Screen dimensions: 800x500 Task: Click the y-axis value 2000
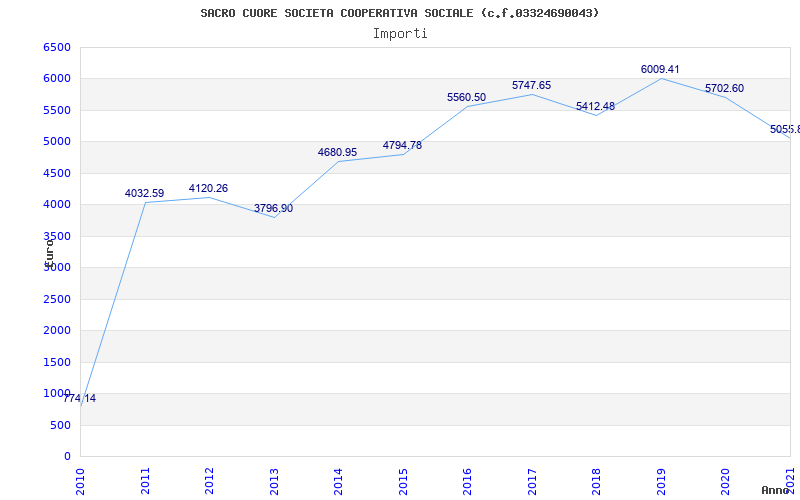click(57, 331)
